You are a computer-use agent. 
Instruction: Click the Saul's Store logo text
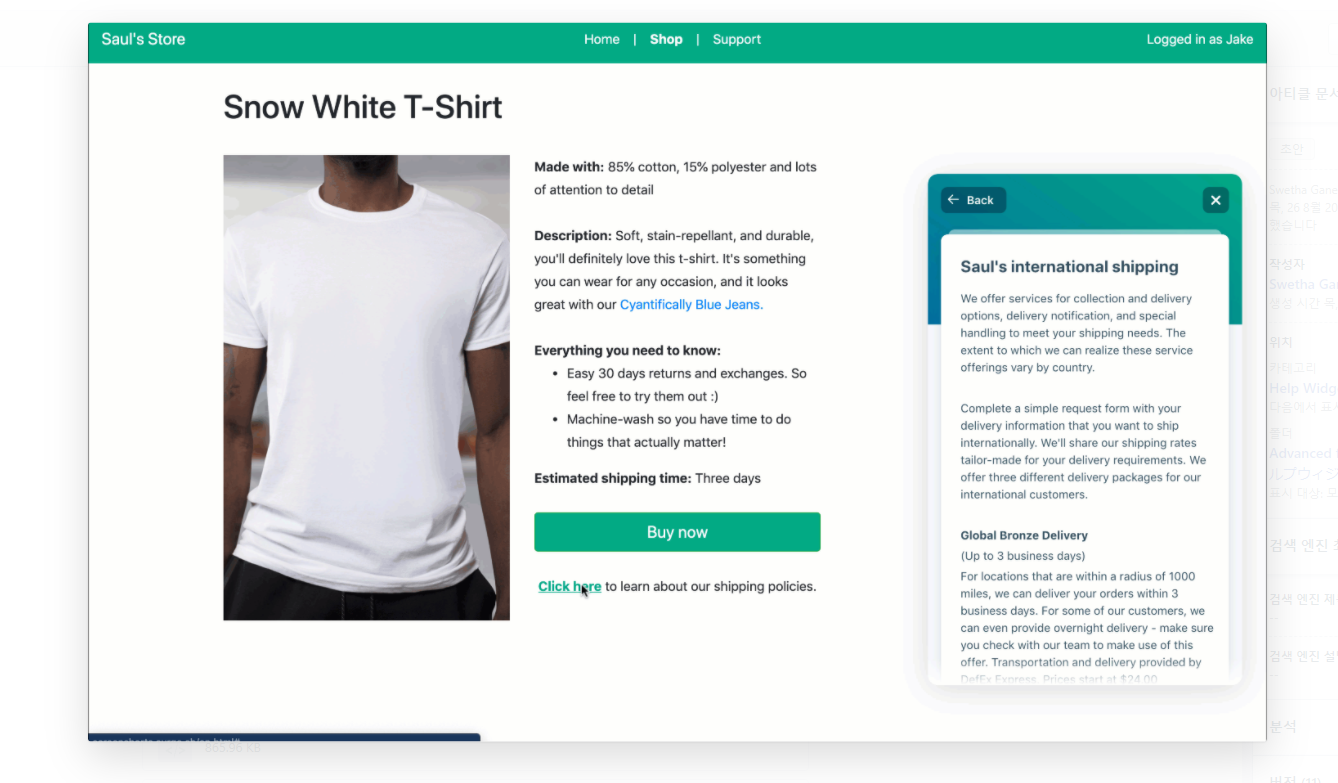click(143, 40)
